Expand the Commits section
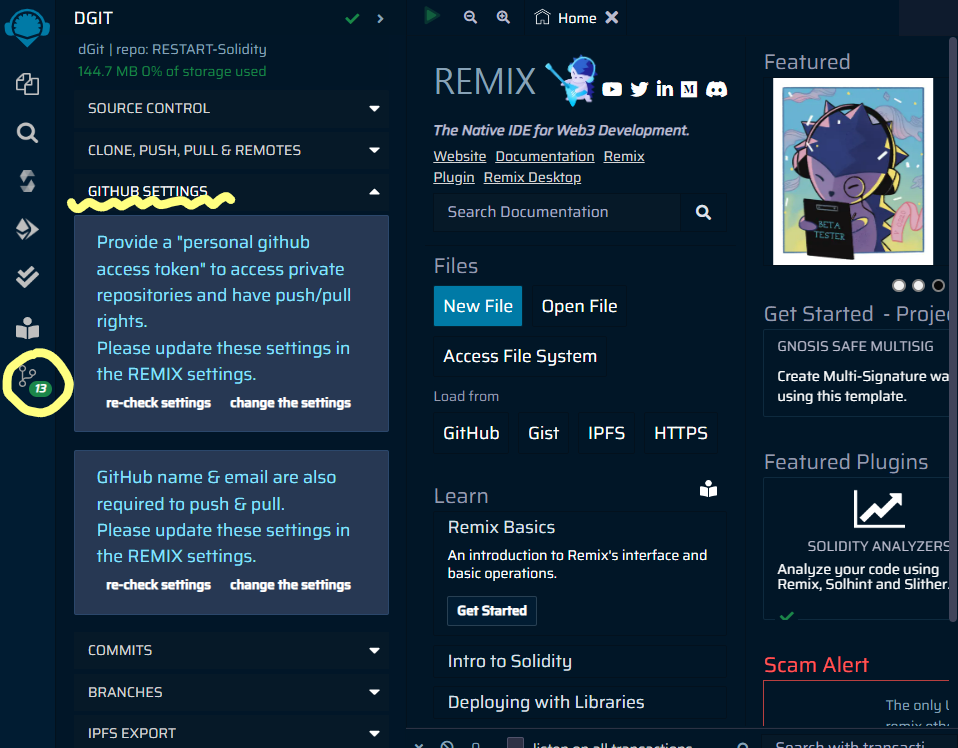Image resolution: width=958 pixels, height=748 pixels. point(232,650)
